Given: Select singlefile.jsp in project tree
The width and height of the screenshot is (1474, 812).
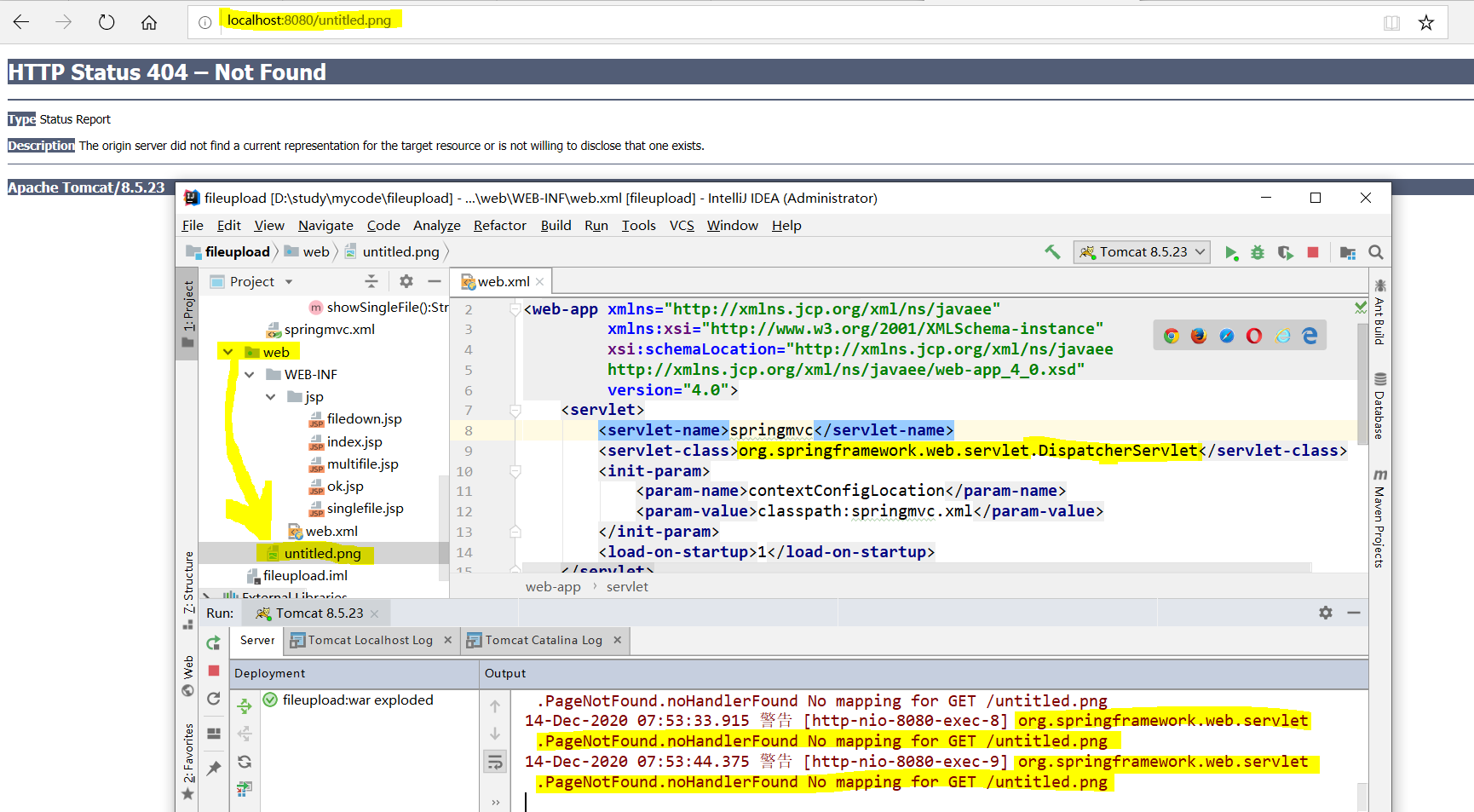Looking at the screenshot, I should click(365, 509).
